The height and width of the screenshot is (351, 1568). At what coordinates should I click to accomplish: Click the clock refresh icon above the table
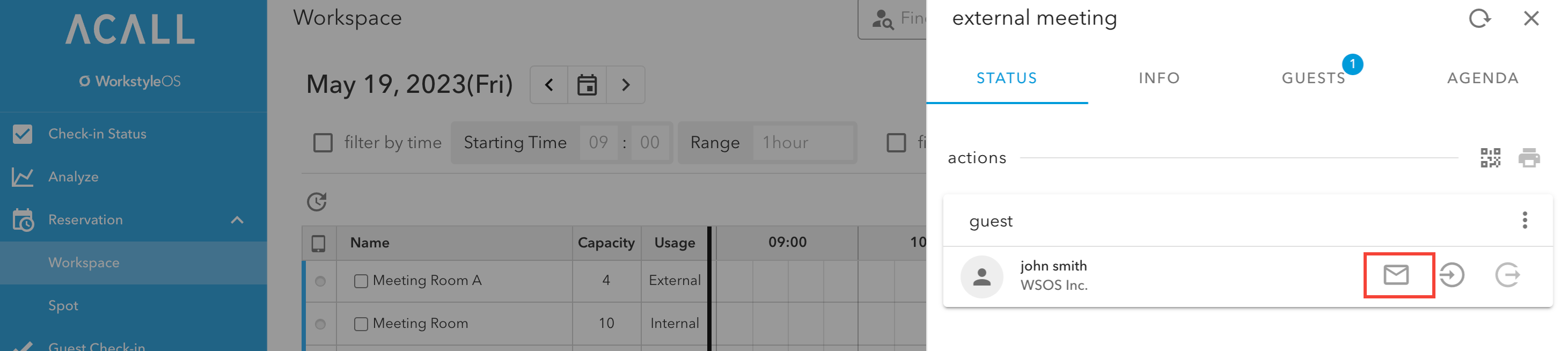[317, 201]
